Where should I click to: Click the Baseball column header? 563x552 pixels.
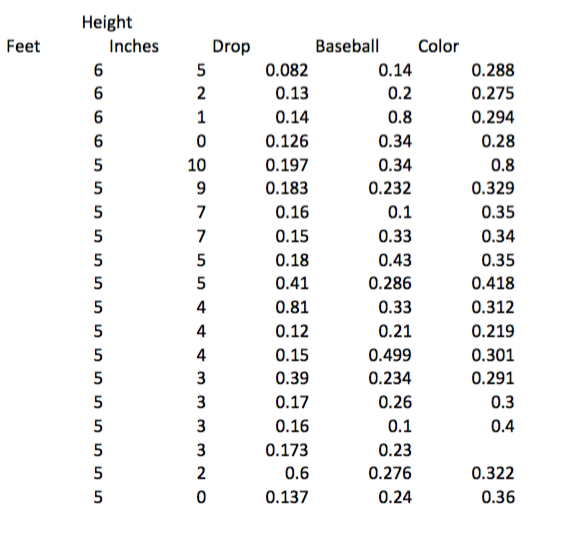point(347,47)
